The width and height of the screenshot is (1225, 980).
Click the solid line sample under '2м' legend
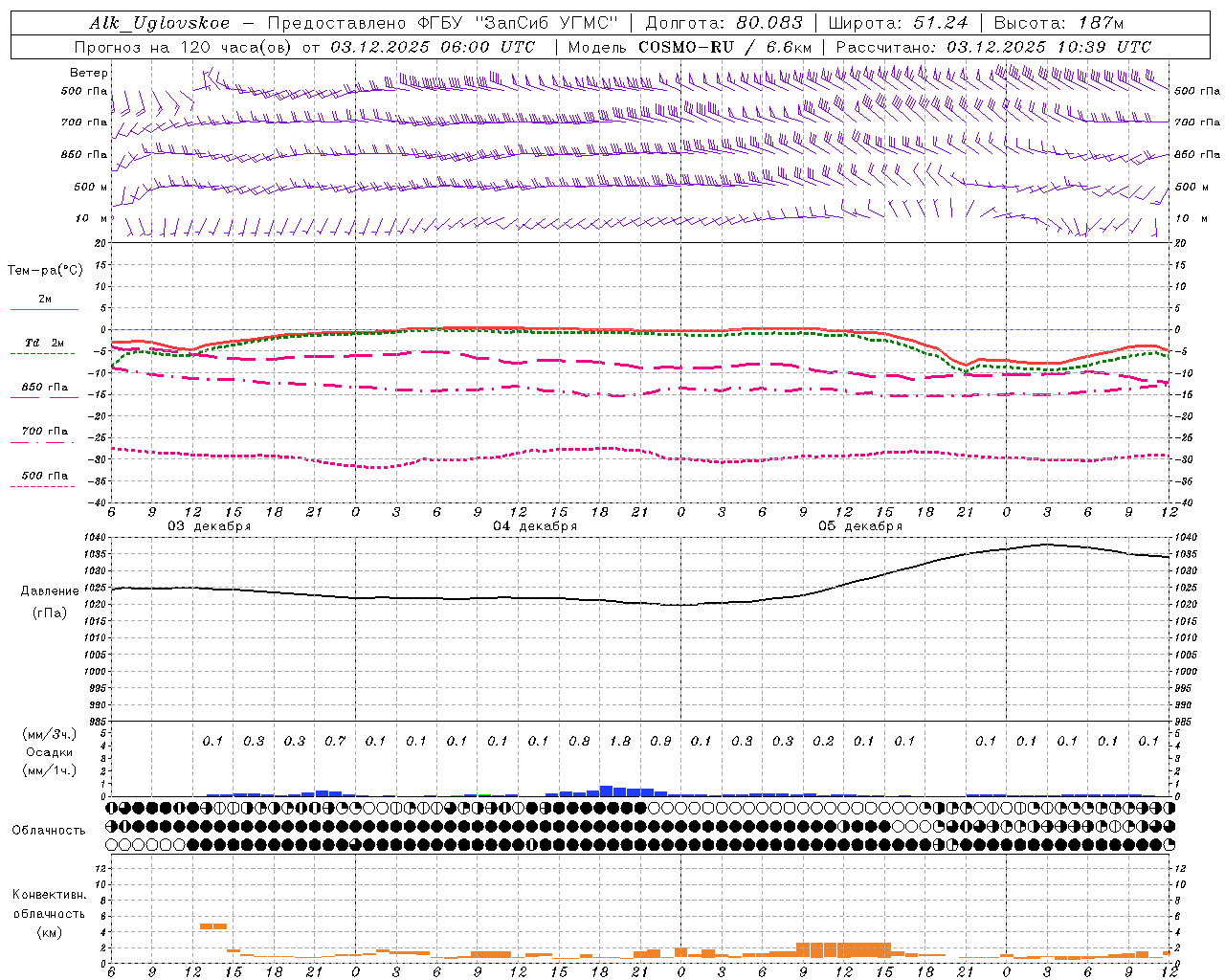(45, 309)
